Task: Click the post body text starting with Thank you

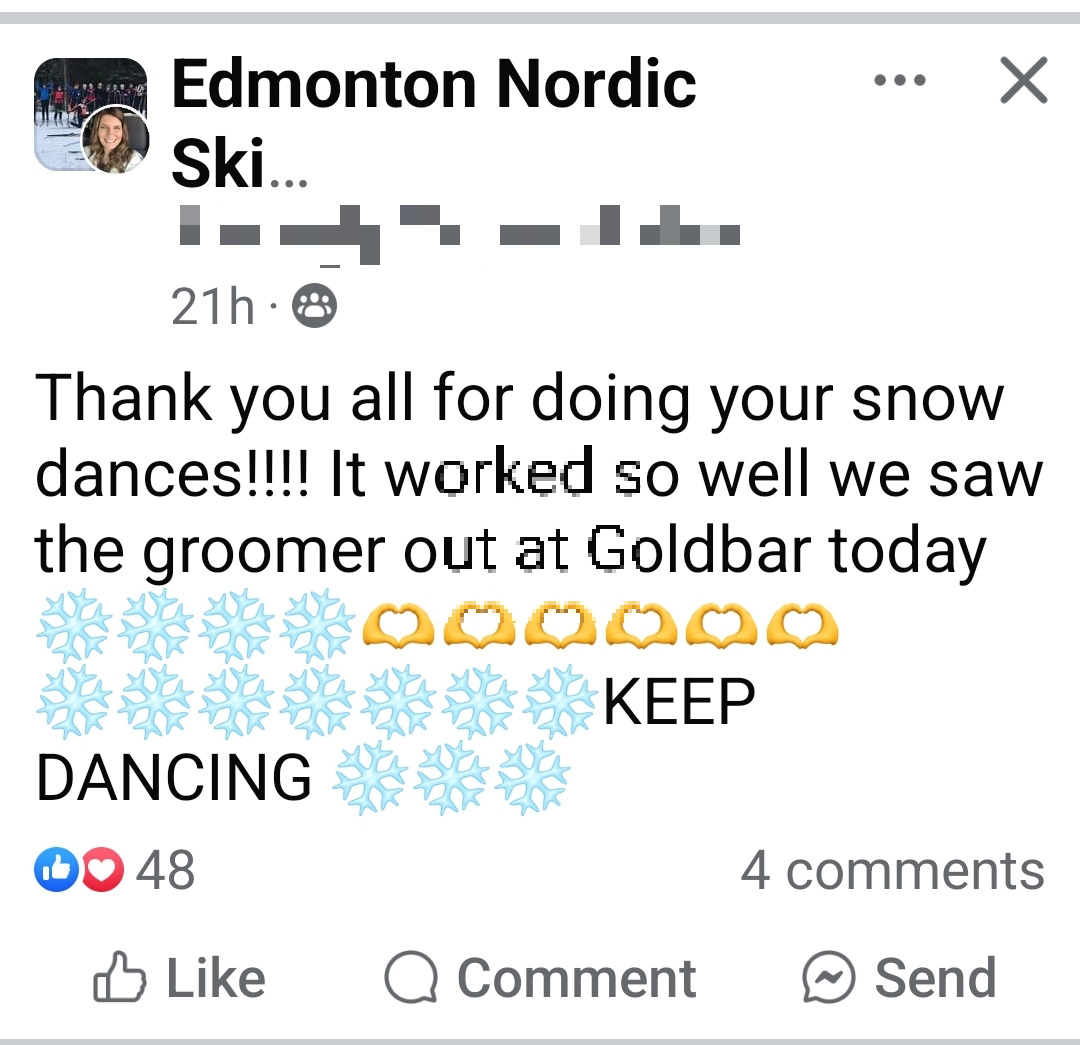Action: (x=400, y=398)
